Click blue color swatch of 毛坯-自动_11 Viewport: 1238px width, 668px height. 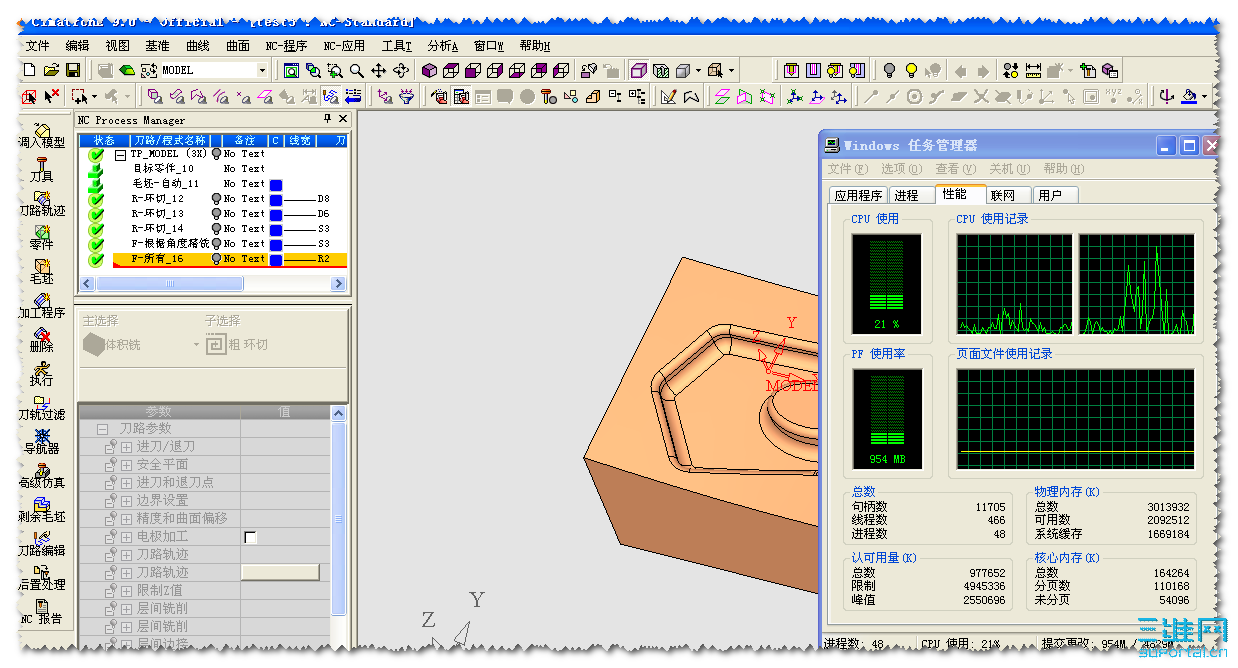276,185
